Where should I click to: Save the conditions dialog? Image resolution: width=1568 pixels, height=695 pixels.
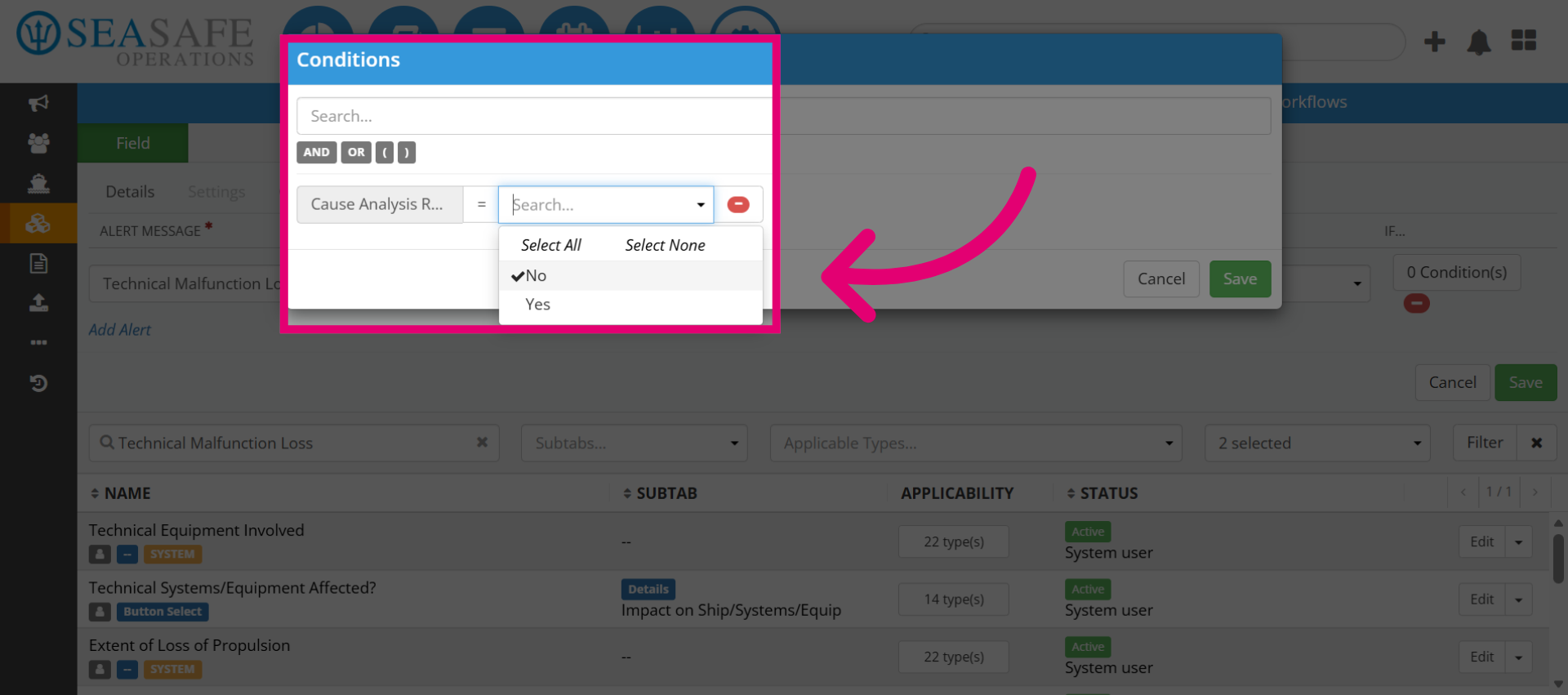(x=1240, y=279)
